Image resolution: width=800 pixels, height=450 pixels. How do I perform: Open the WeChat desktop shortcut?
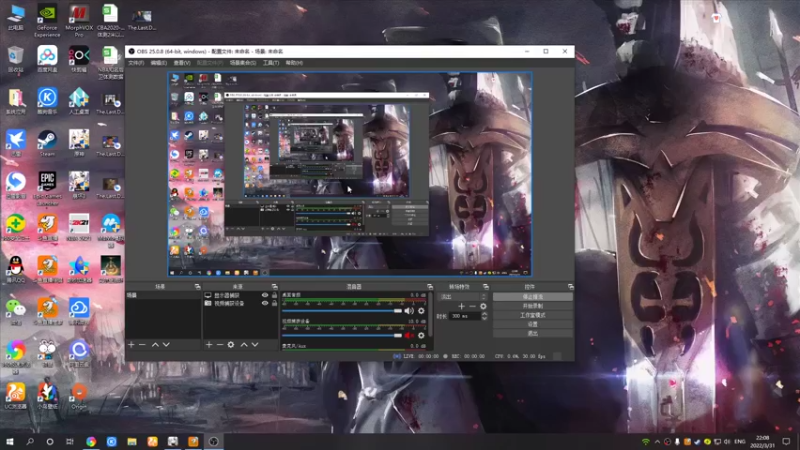click(16, 311)
